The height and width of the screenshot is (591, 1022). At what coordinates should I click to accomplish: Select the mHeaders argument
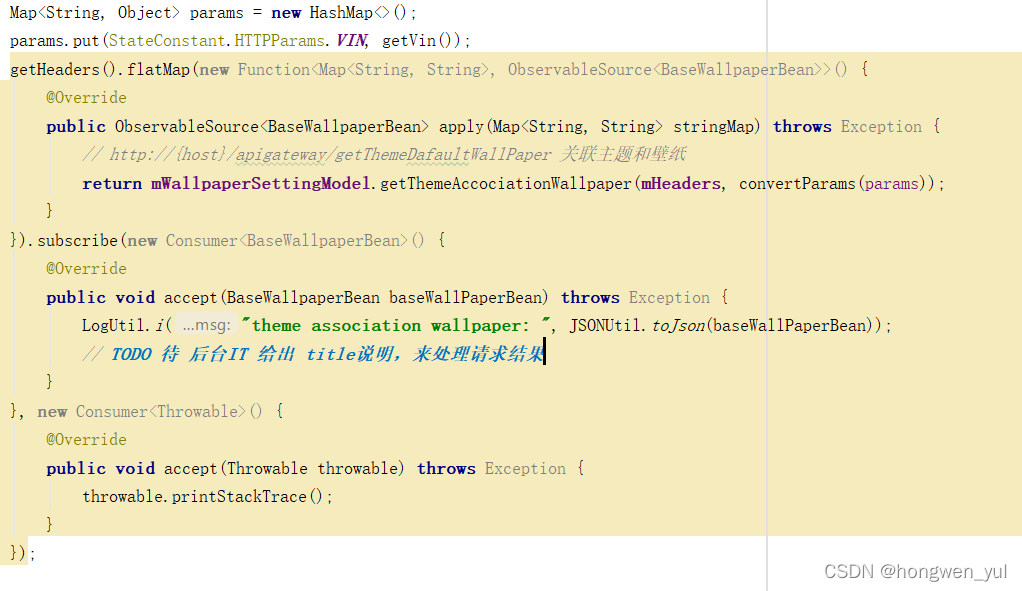click(x=680, y=183)
